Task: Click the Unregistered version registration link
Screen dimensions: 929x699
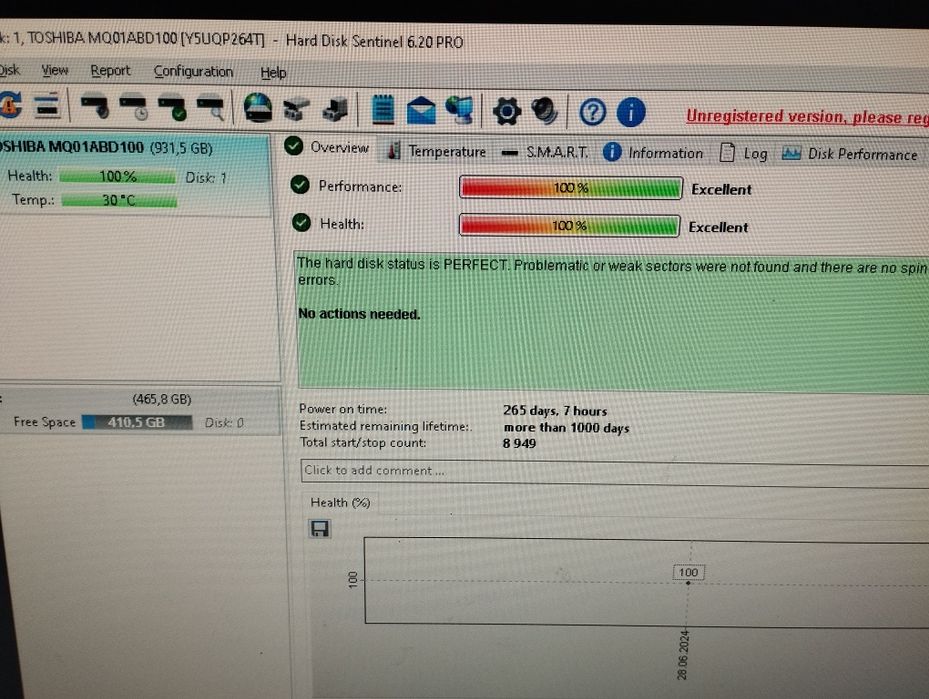Action: click(x=807, y=117)
